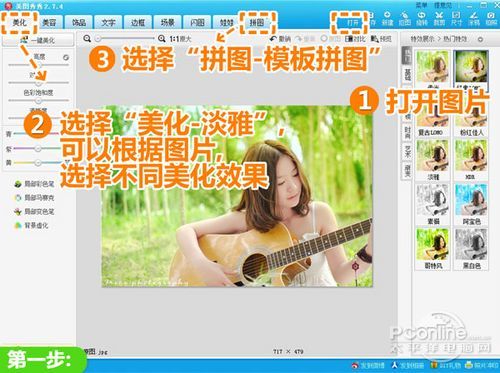
Task: Toggle the 原图 original image option
Action: pyautogui.click(x=330, y=39)
